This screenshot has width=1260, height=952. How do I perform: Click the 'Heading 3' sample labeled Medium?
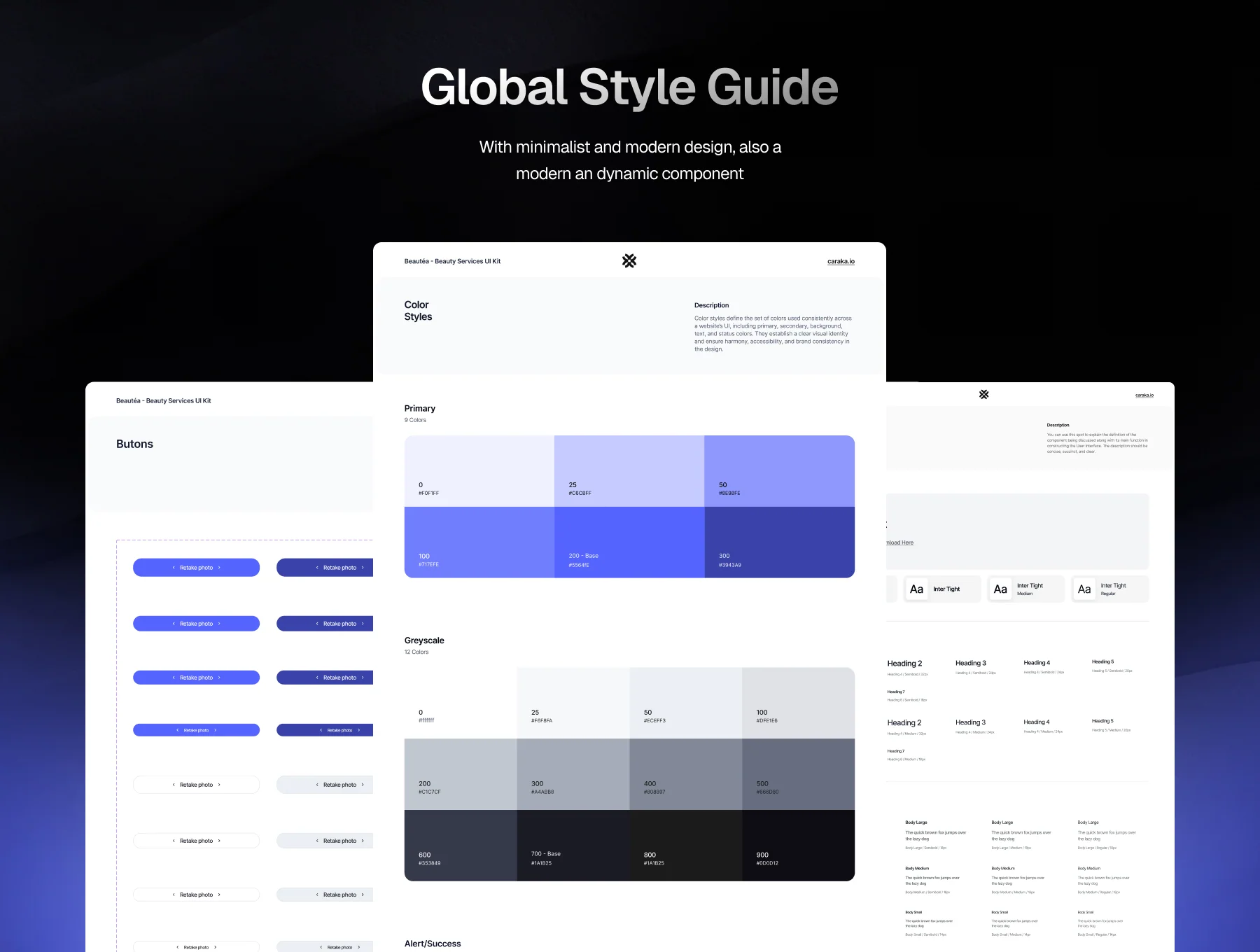point(970,722)
